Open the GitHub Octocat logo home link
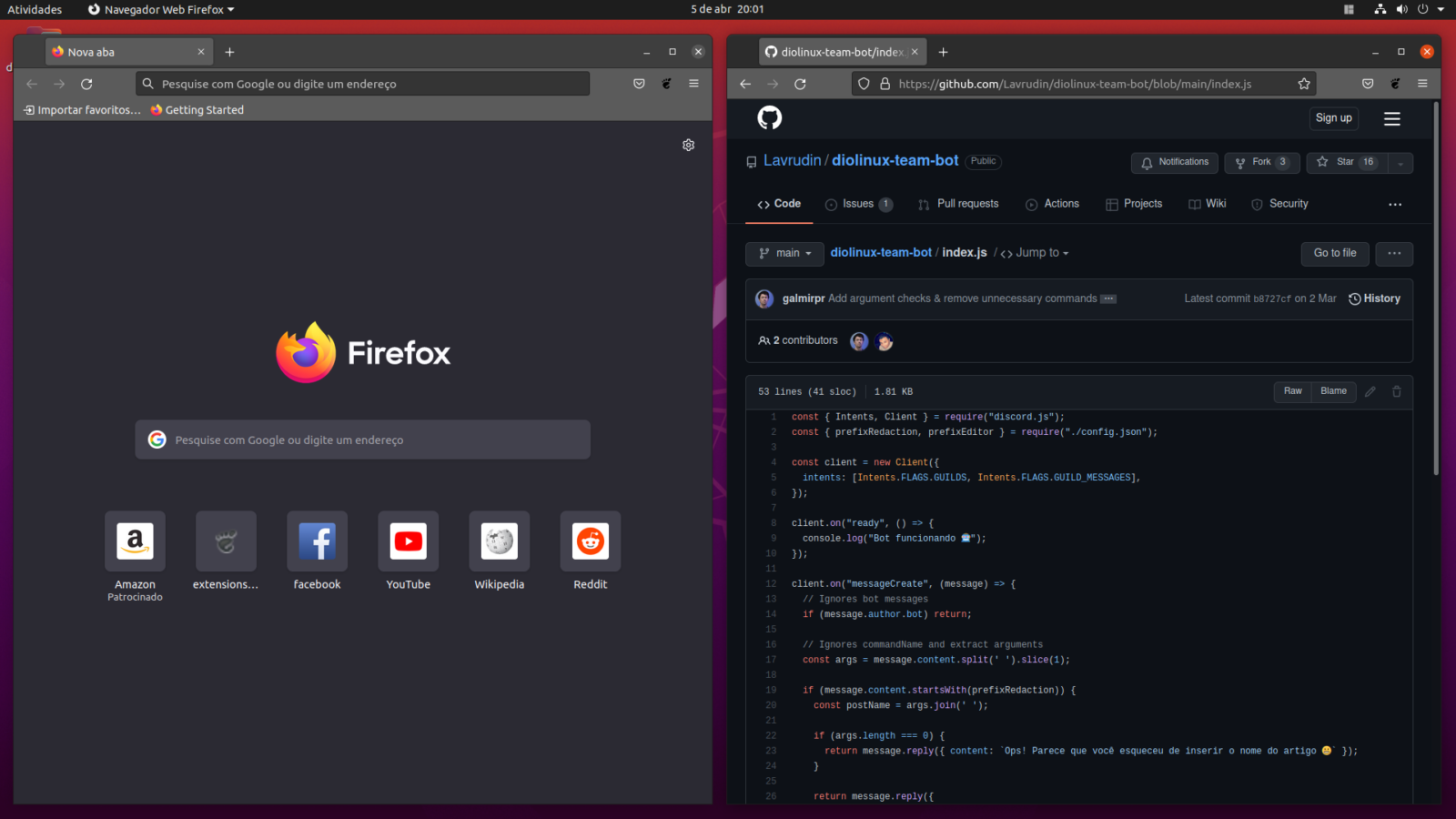 point(770,117)
